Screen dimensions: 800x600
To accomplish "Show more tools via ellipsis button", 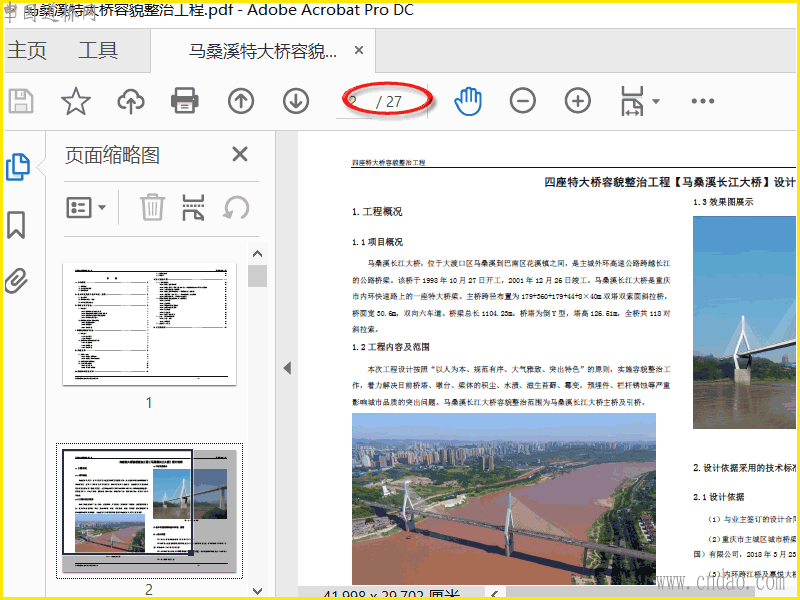I will [x=703, y=101].
